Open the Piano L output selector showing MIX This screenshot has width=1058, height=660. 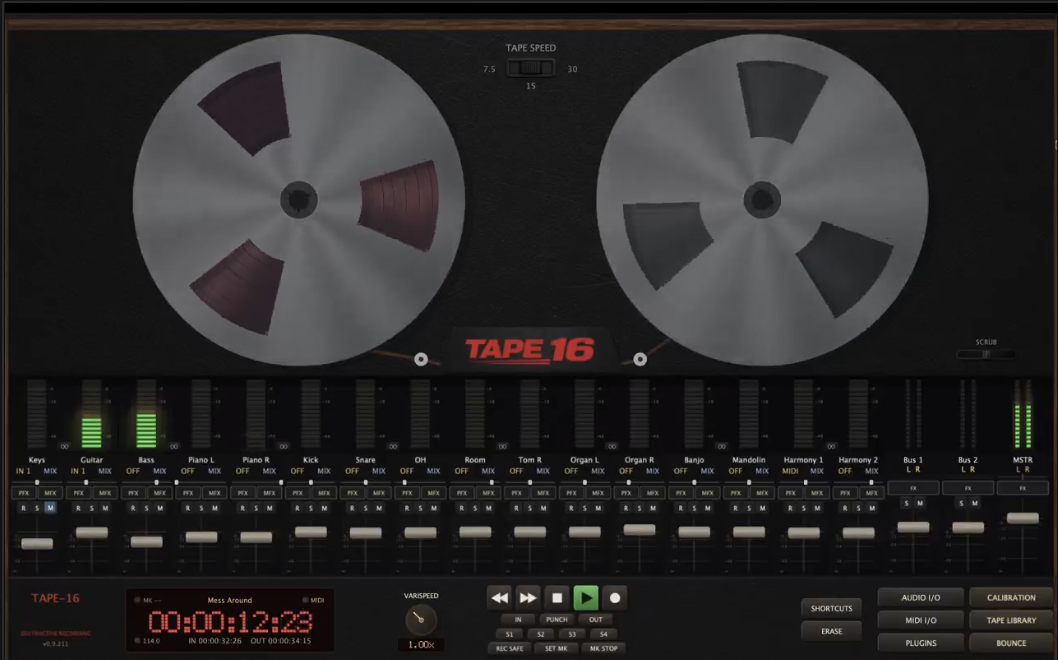pos(215,471)
